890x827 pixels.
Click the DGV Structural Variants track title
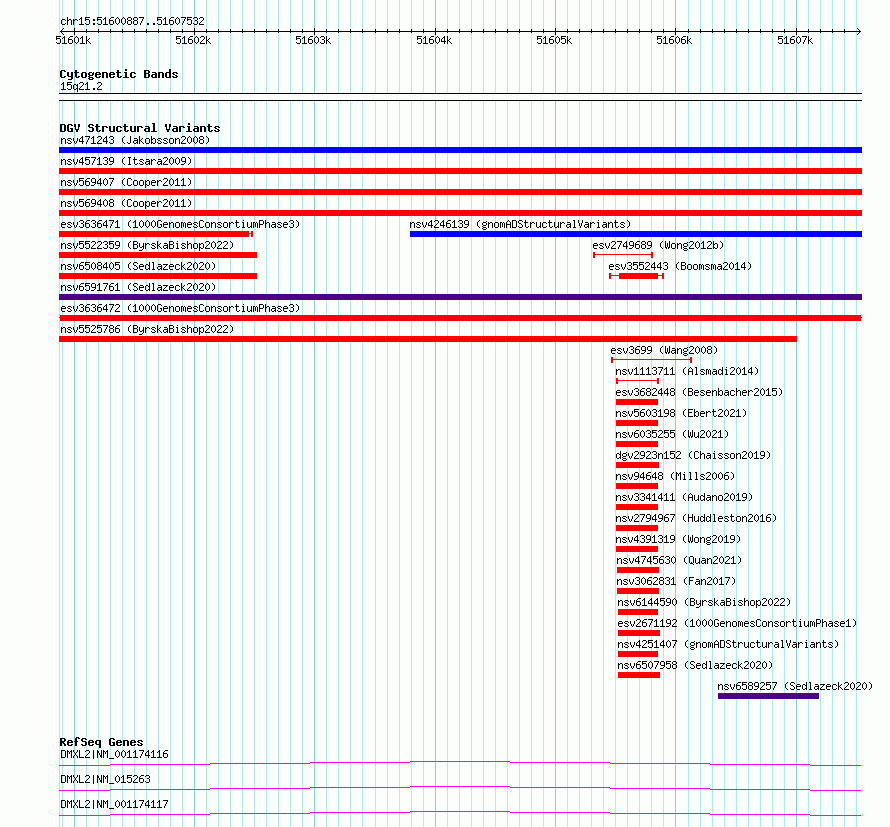[x=140, y=128]
